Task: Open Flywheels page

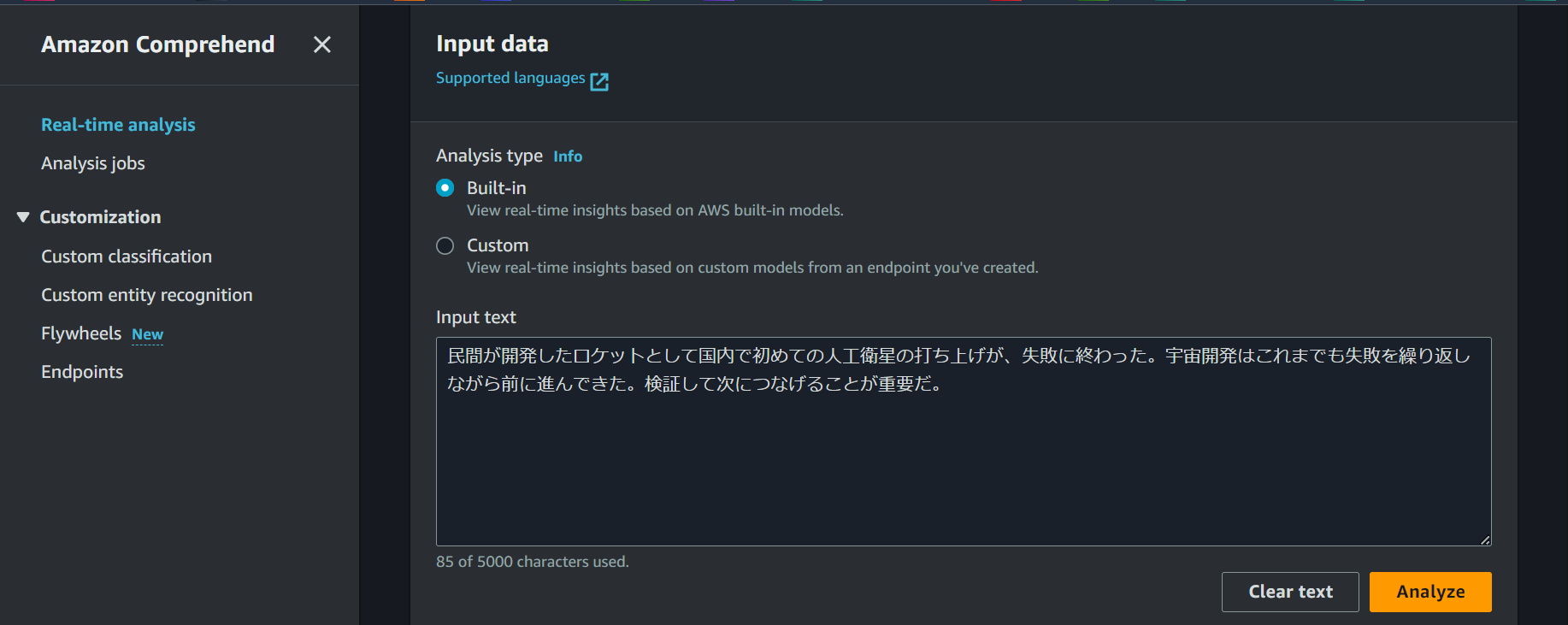Action: point(81,333)
